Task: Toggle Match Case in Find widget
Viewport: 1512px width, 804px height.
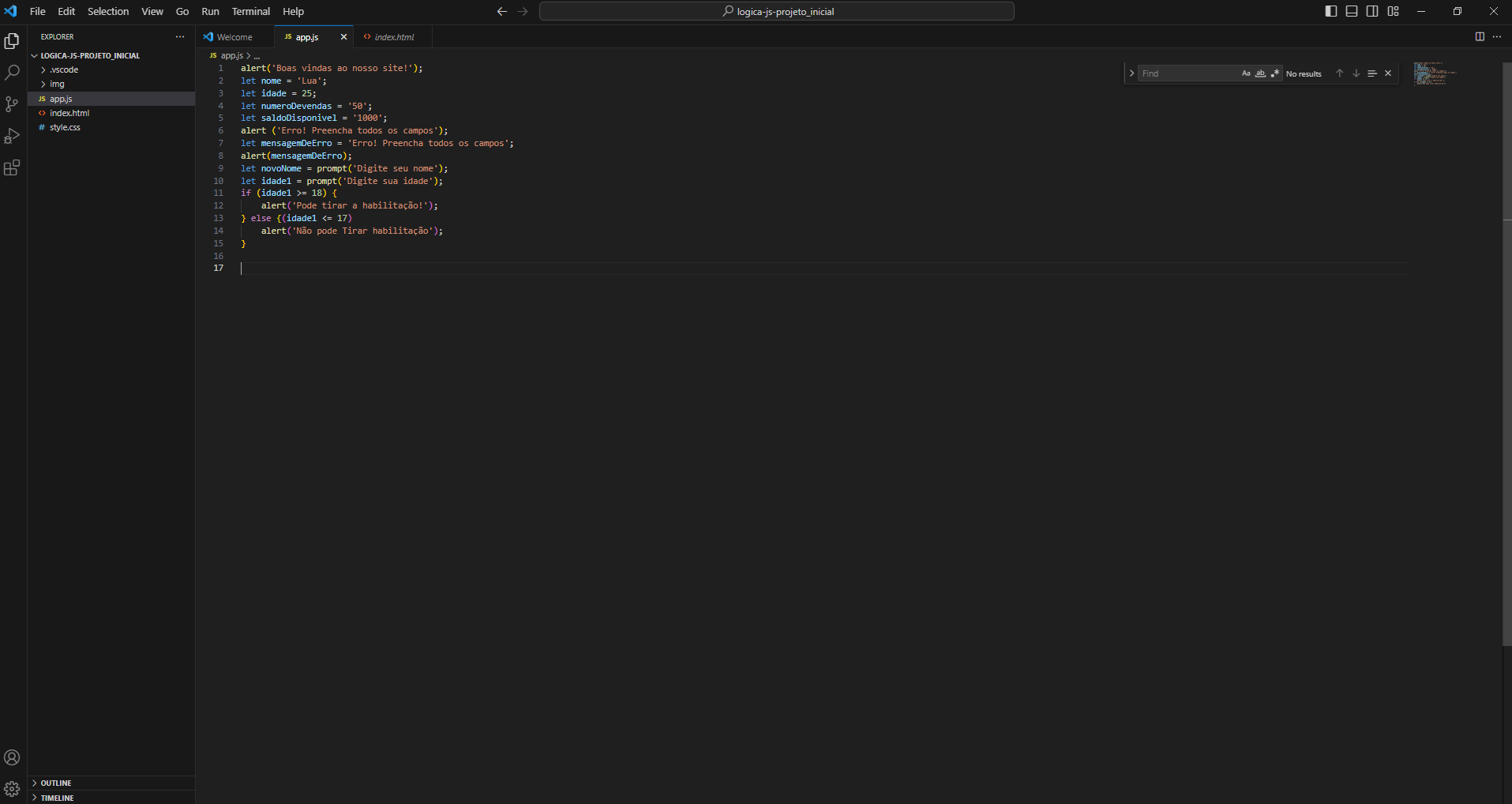Action: tap(1246, 73)
